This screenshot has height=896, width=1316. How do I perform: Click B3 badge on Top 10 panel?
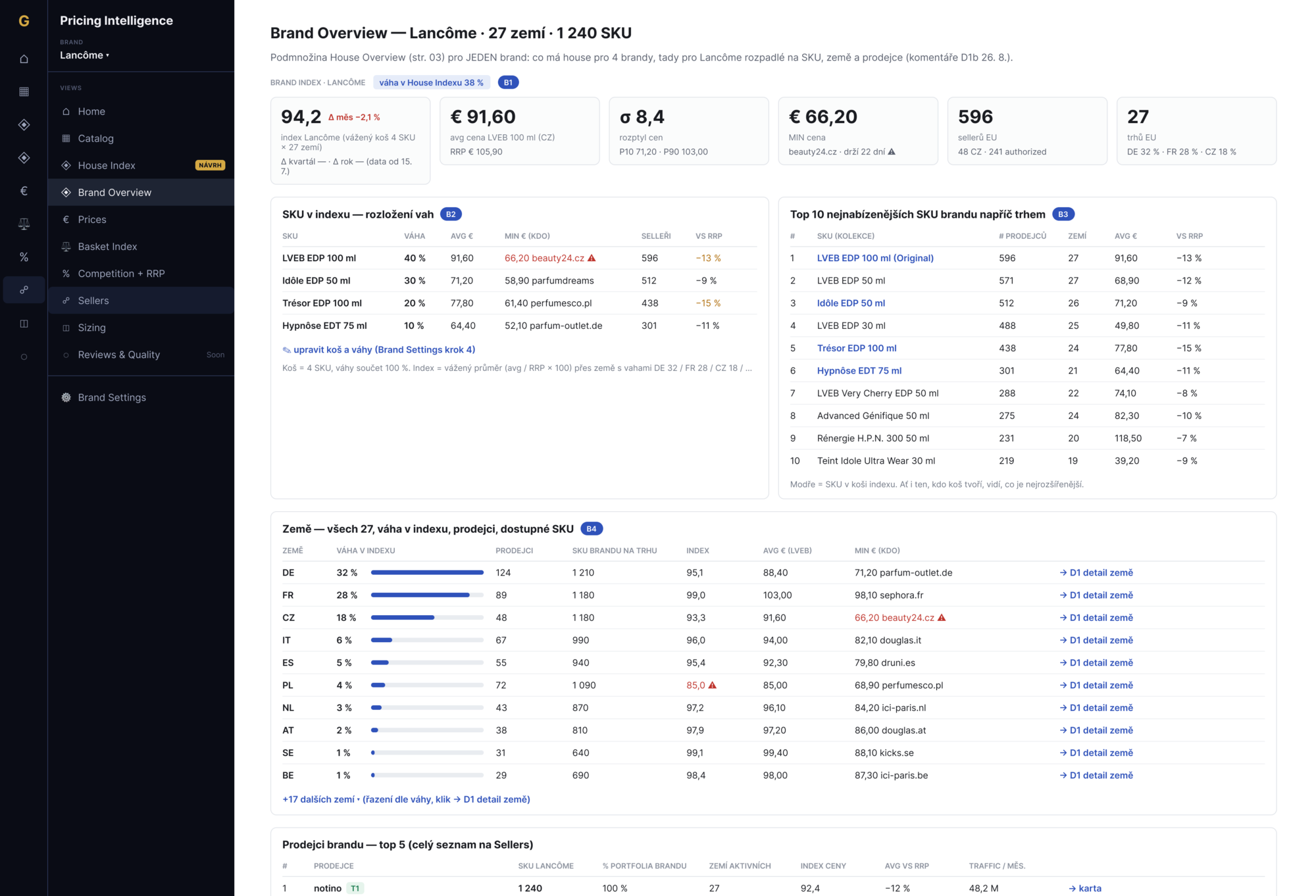point(1063,214)
